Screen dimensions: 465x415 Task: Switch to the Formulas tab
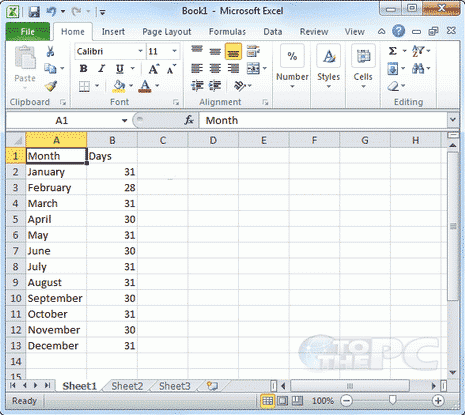[227, 32]
